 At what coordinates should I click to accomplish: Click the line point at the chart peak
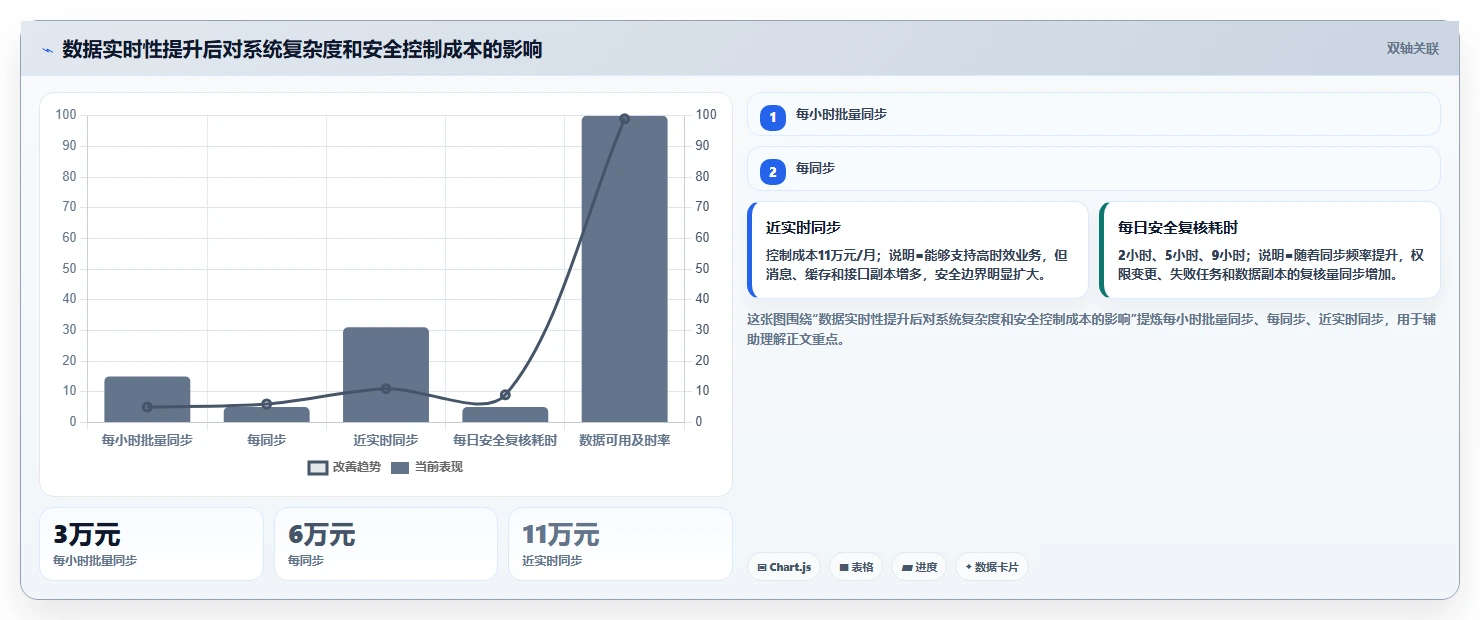[x=624, y=119]
